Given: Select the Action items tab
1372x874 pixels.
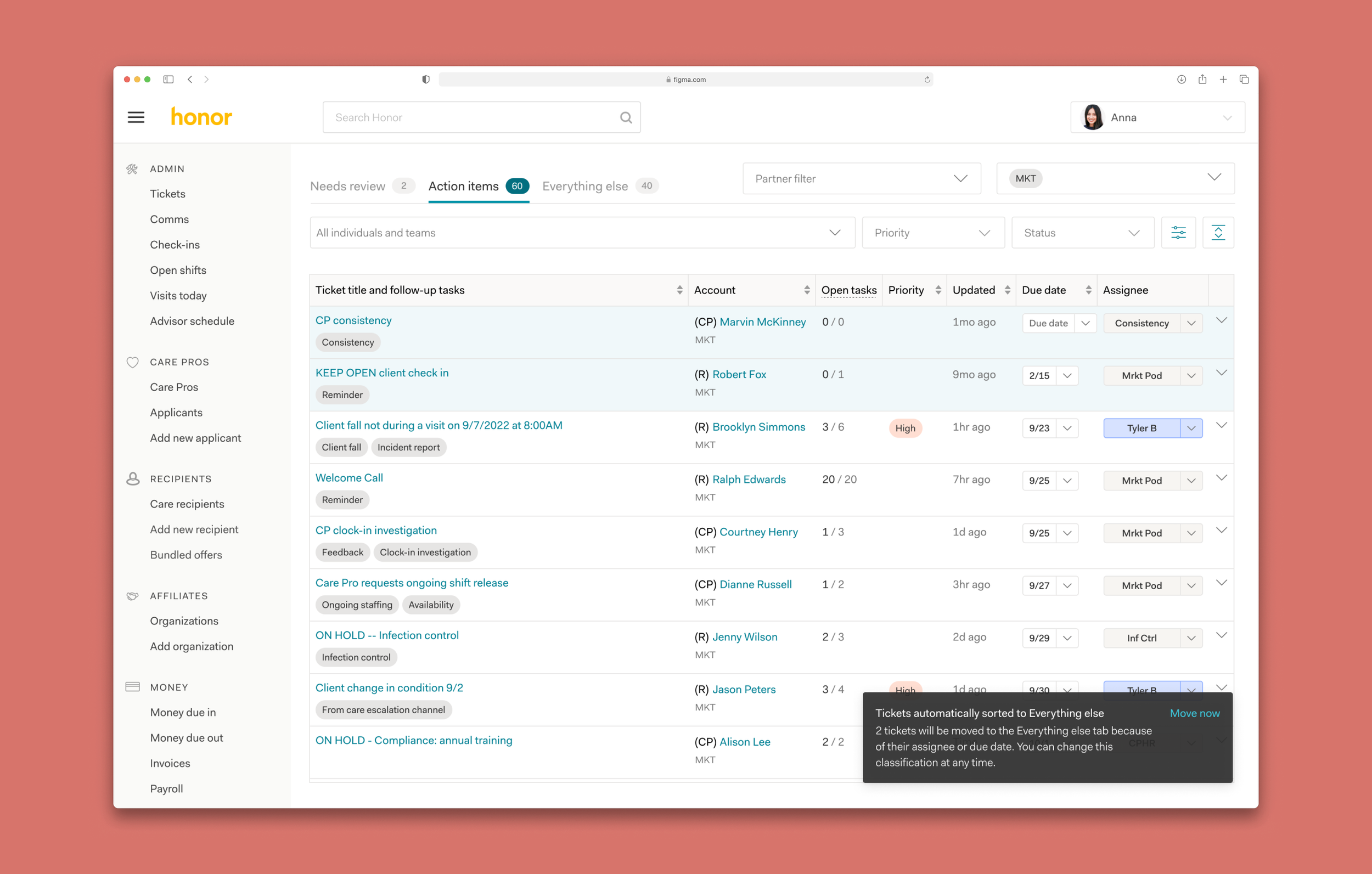Looking at the screenshot, I should (x=479, y=186).
